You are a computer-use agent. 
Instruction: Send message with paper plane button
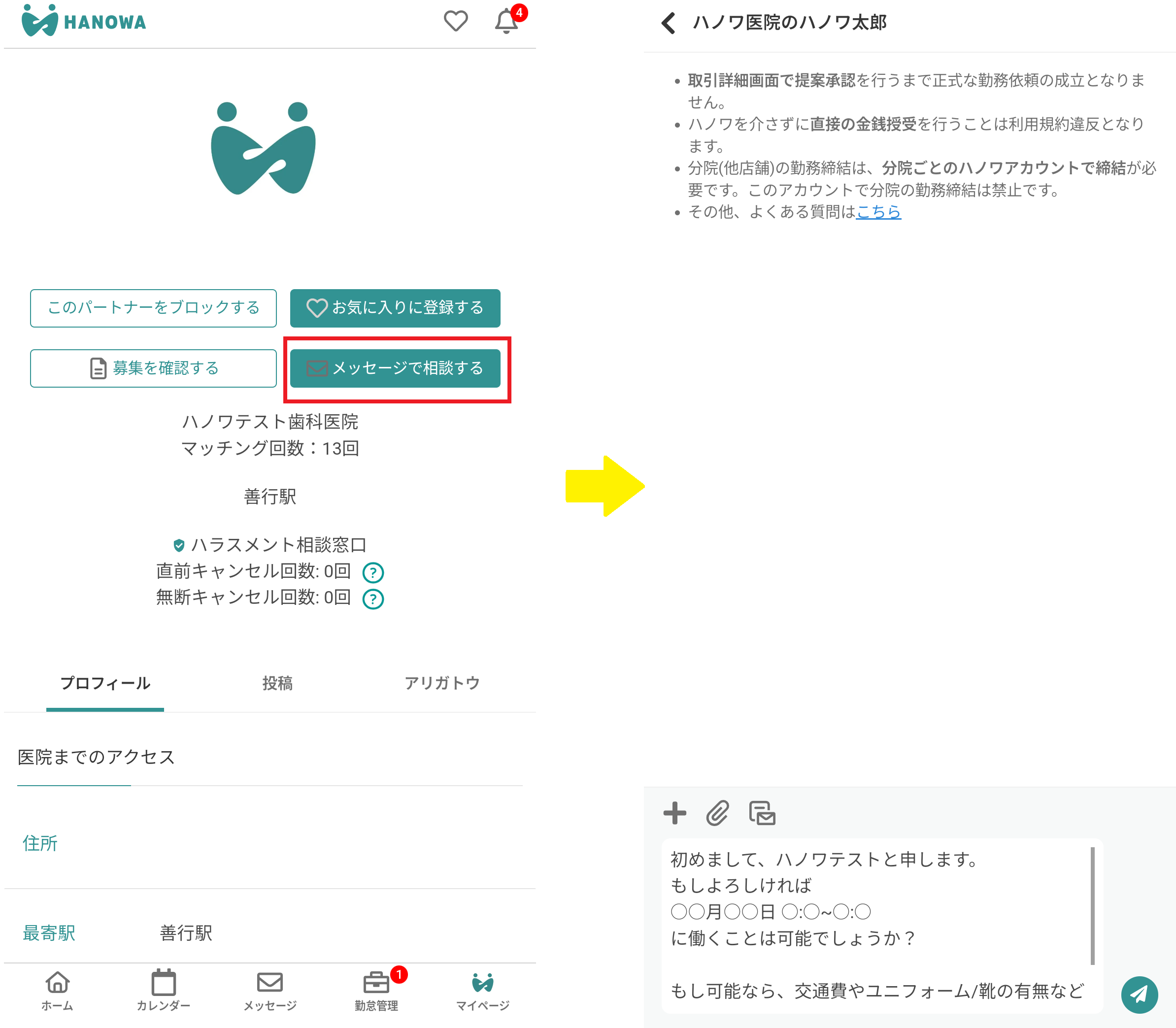(x=1139, y=995)
